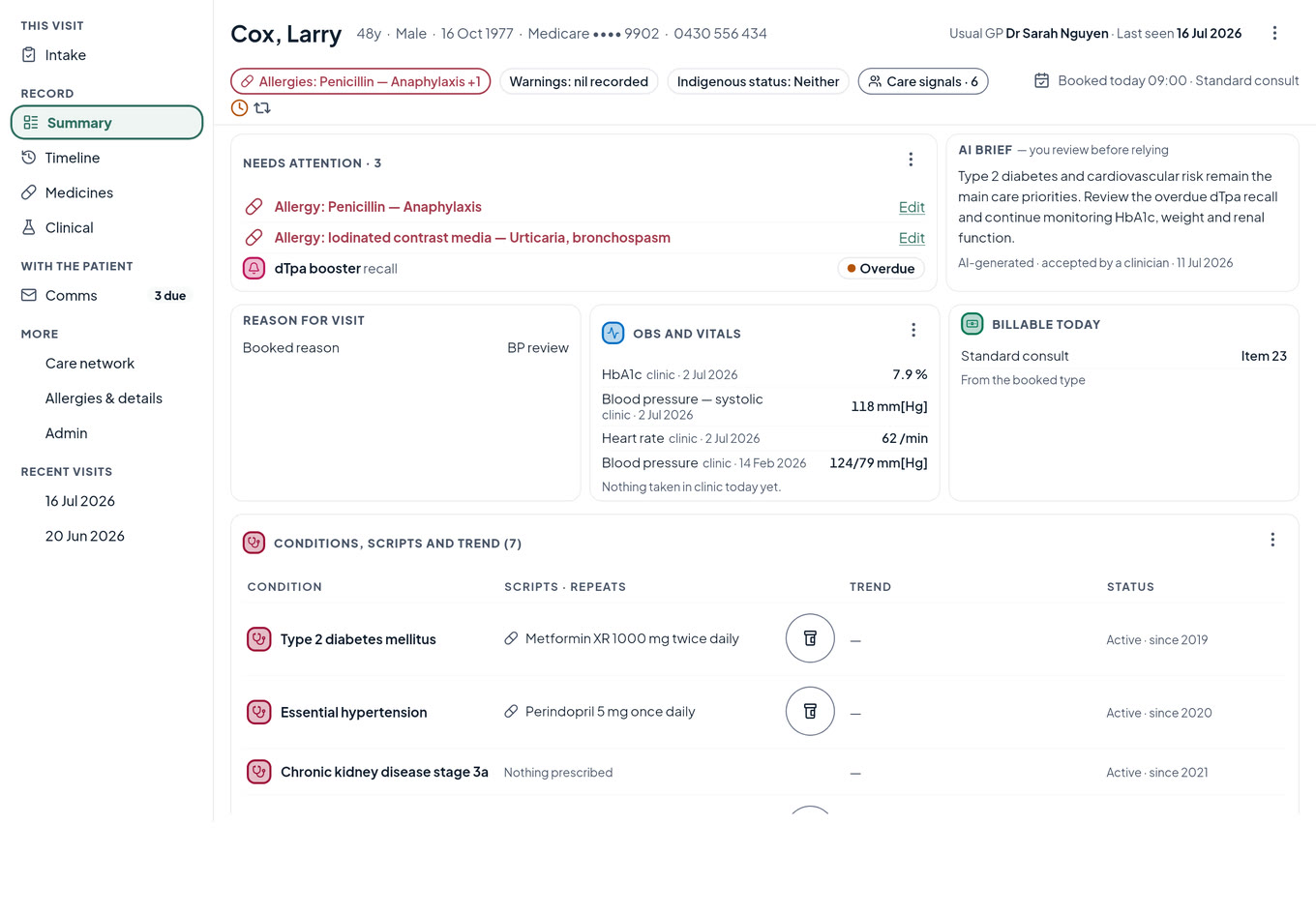
Task: Open Type 2 diabetes mellitus condition
Action: click(x=358, y=639)
